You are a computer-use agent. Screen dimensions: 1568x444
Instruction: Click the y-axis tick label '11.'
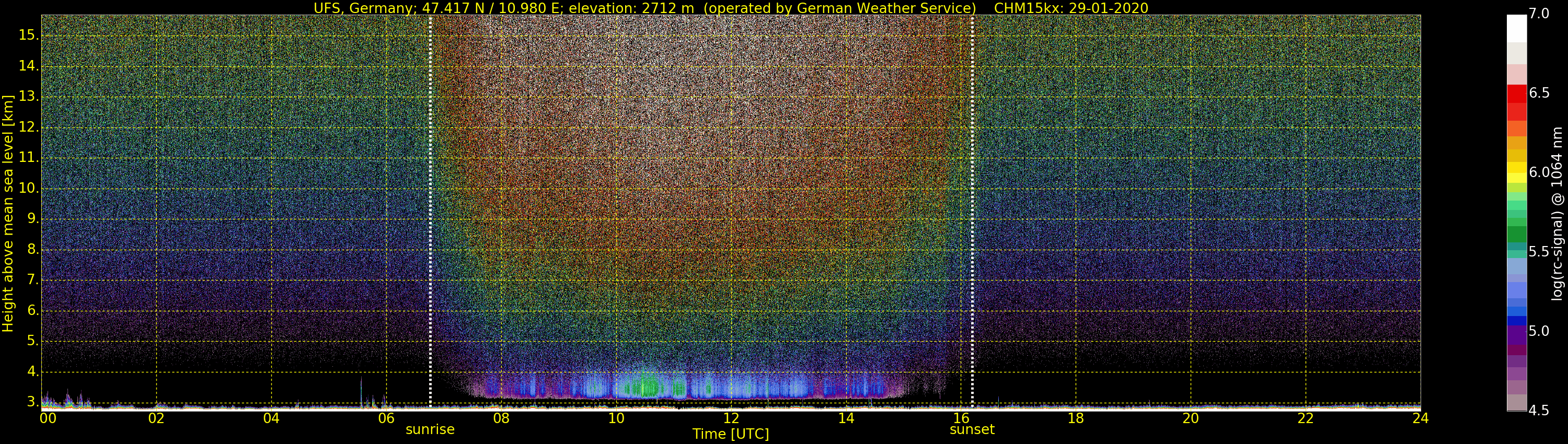click(29, 158)
